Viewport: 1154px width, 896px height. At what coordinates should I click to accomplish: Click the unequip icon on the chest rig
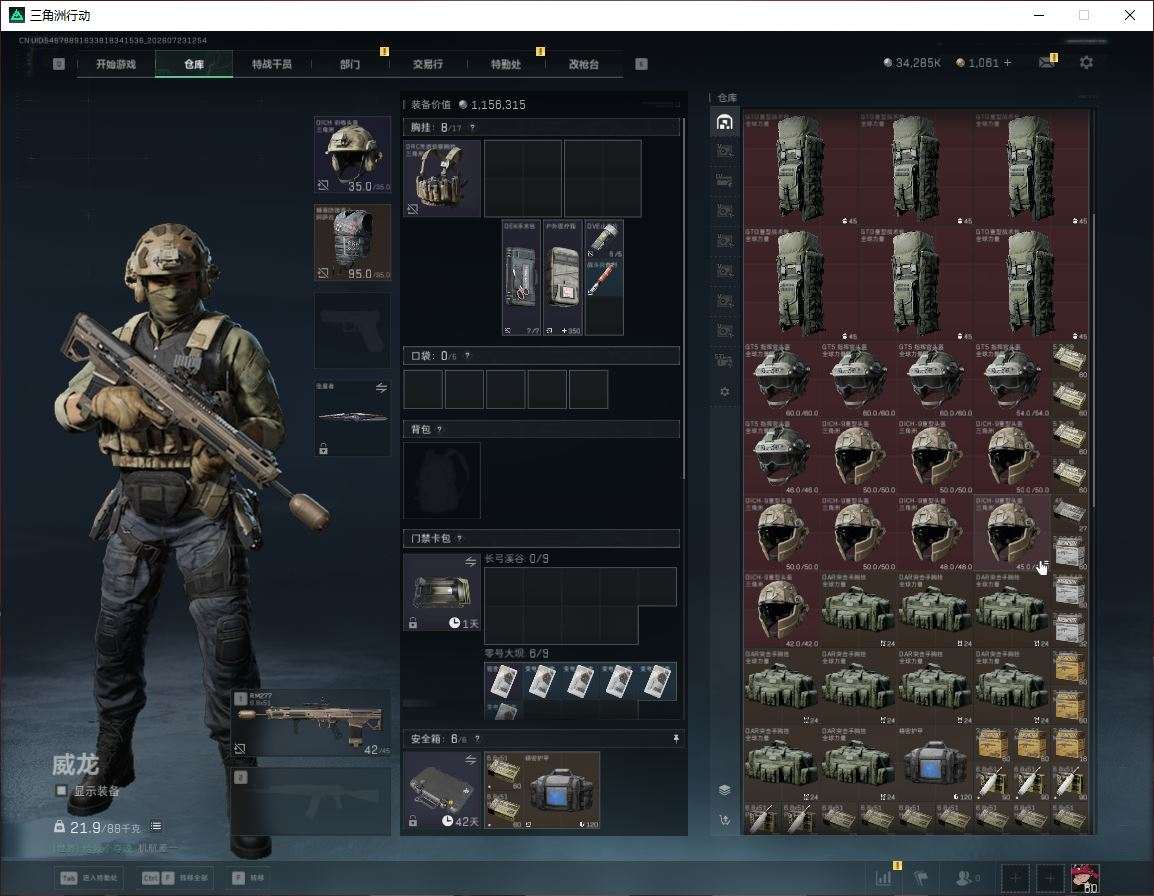(x=413, y=209)
